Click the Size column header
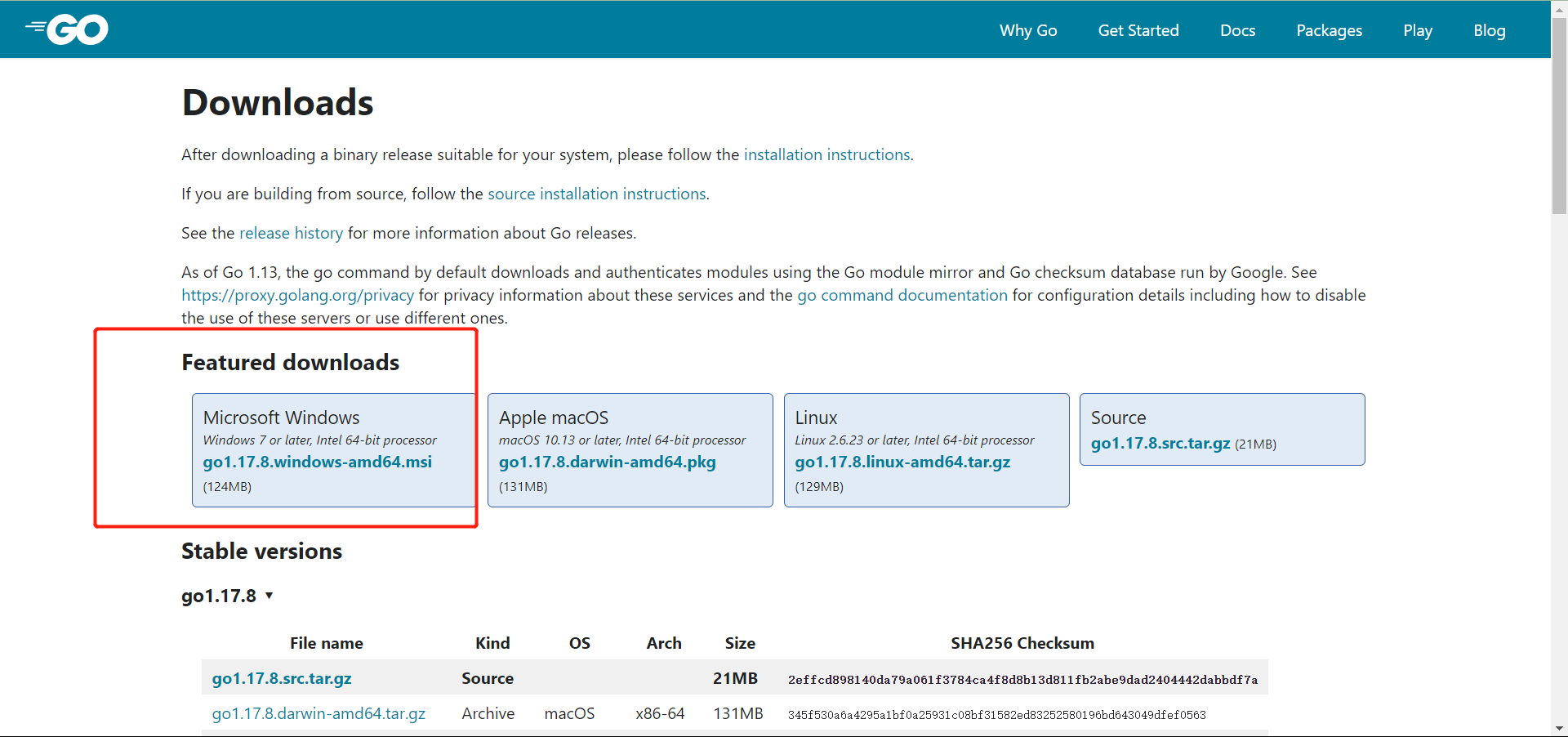The height and width of the screenshot is (737, 1568). click(x=740, y=643)
